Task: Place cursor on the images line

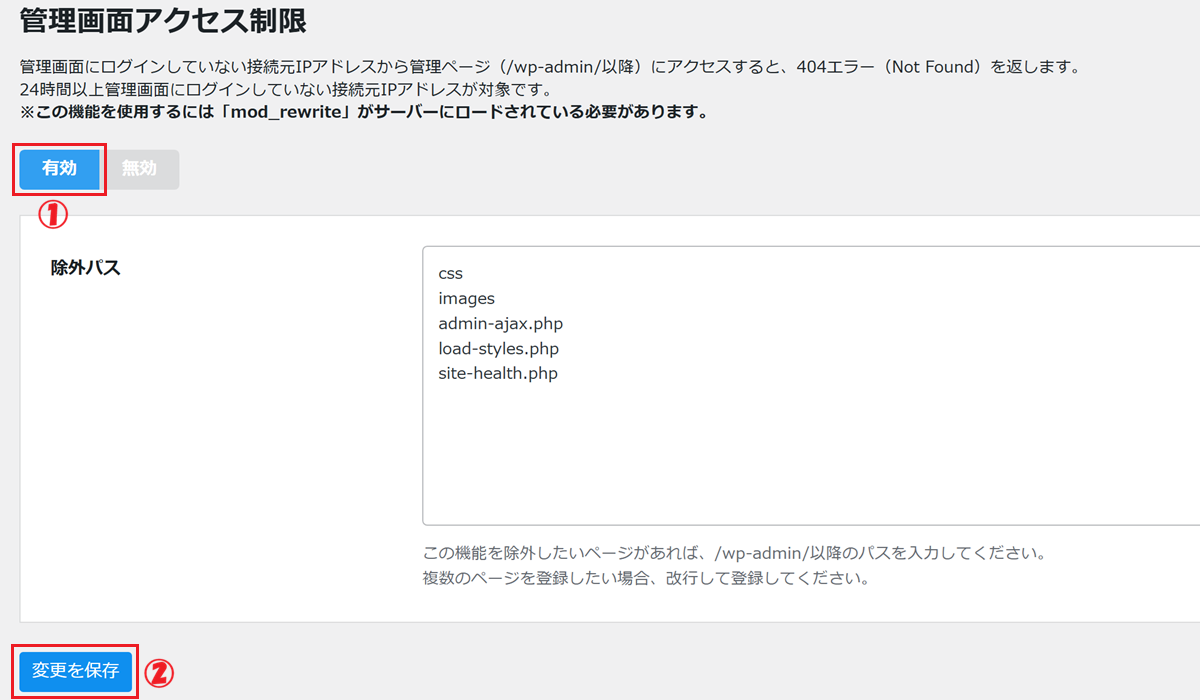Action: 466,298
